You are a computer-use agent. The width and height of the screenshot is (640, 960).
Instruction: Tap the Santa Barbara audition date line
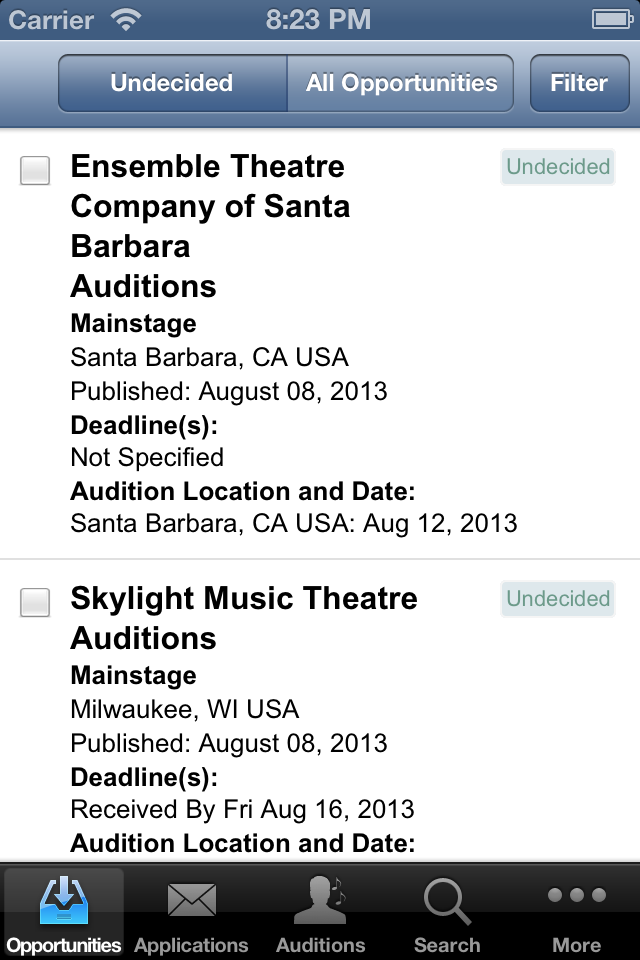(294, 524)
